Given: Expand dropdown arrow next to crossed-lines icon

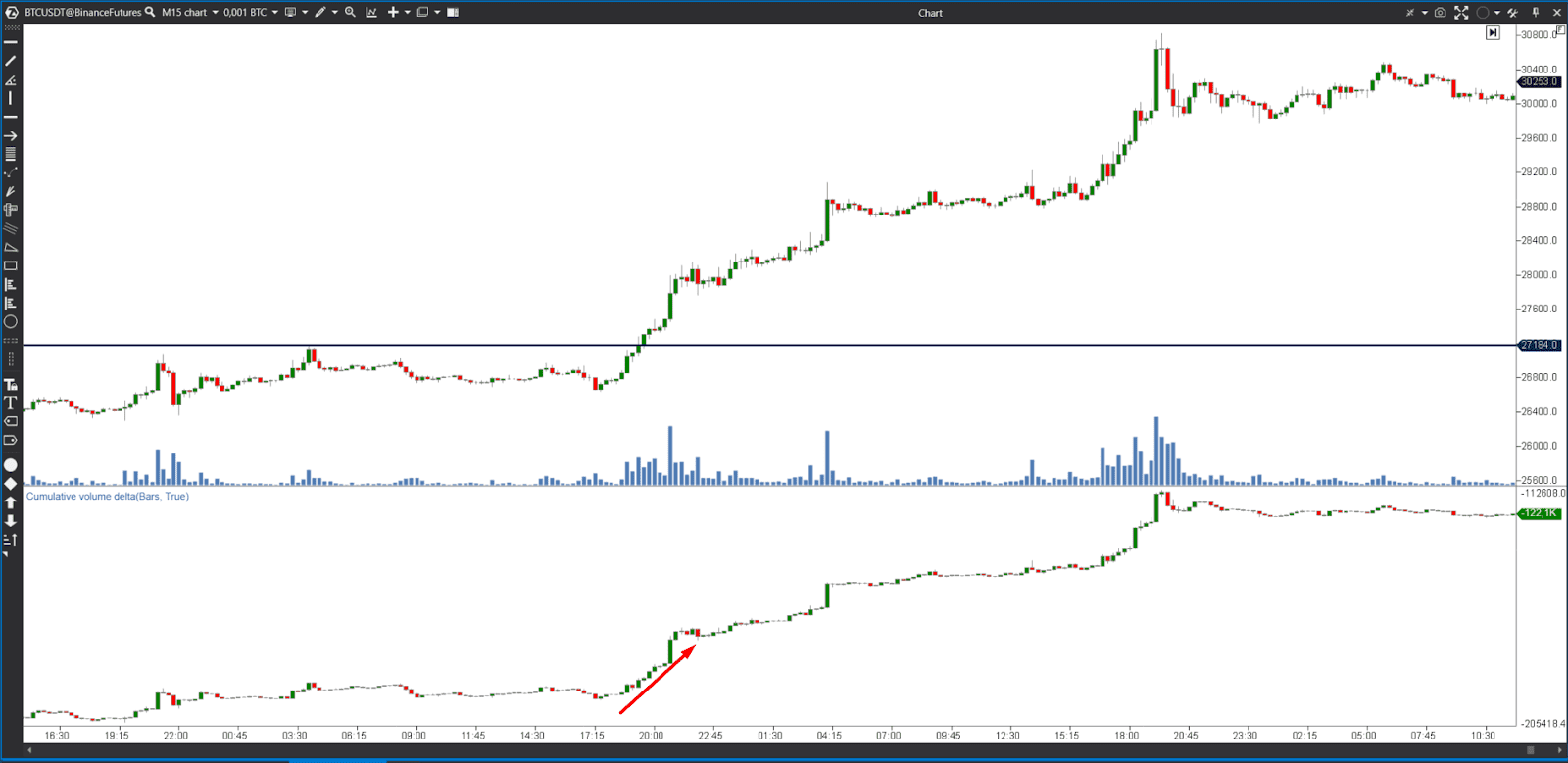Looking at the screenshot, I should pyautogui.click(x=1425, y=13).
